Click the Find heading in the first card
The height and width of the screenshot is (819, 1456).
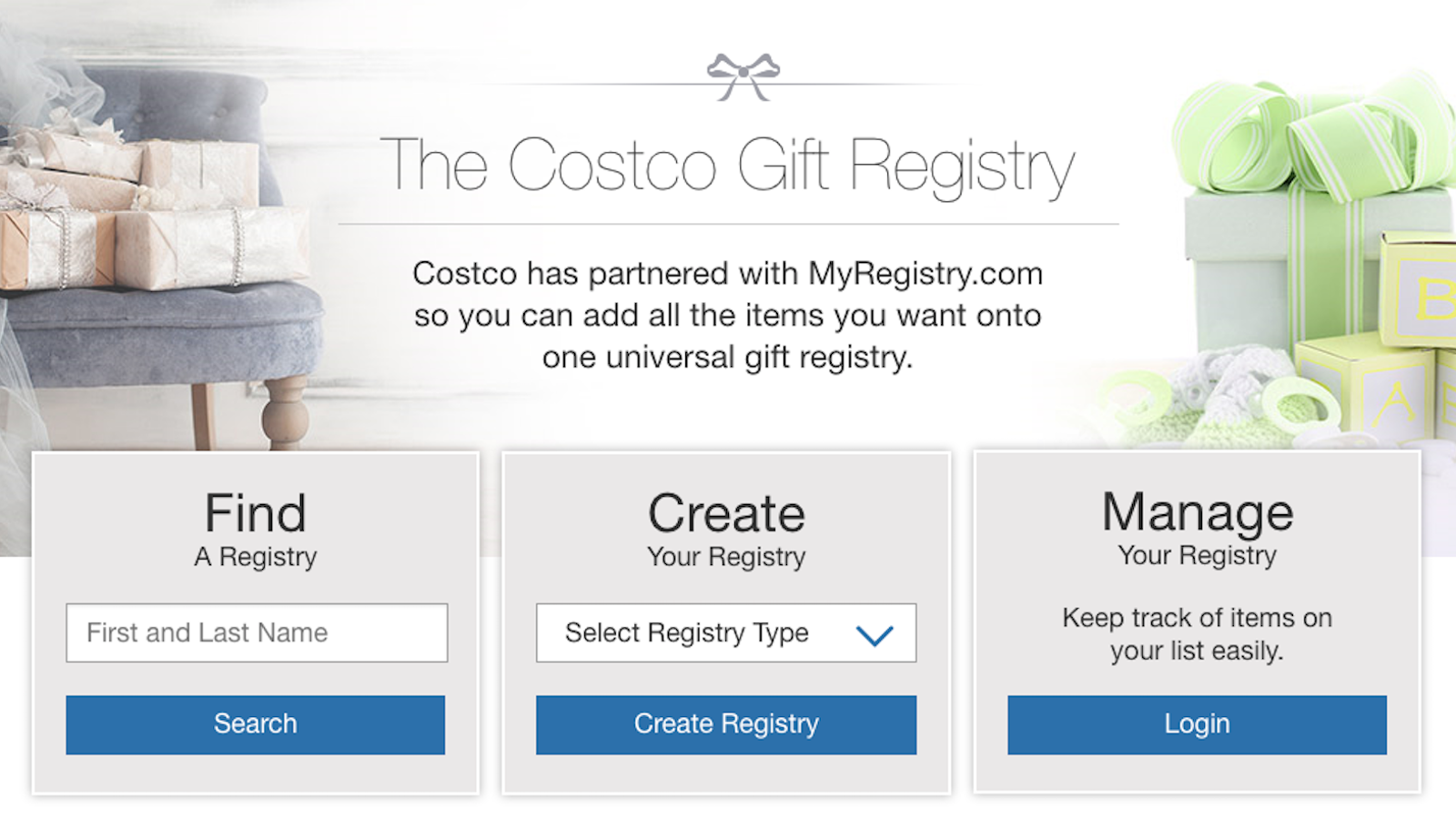click(x=256, y=513)
